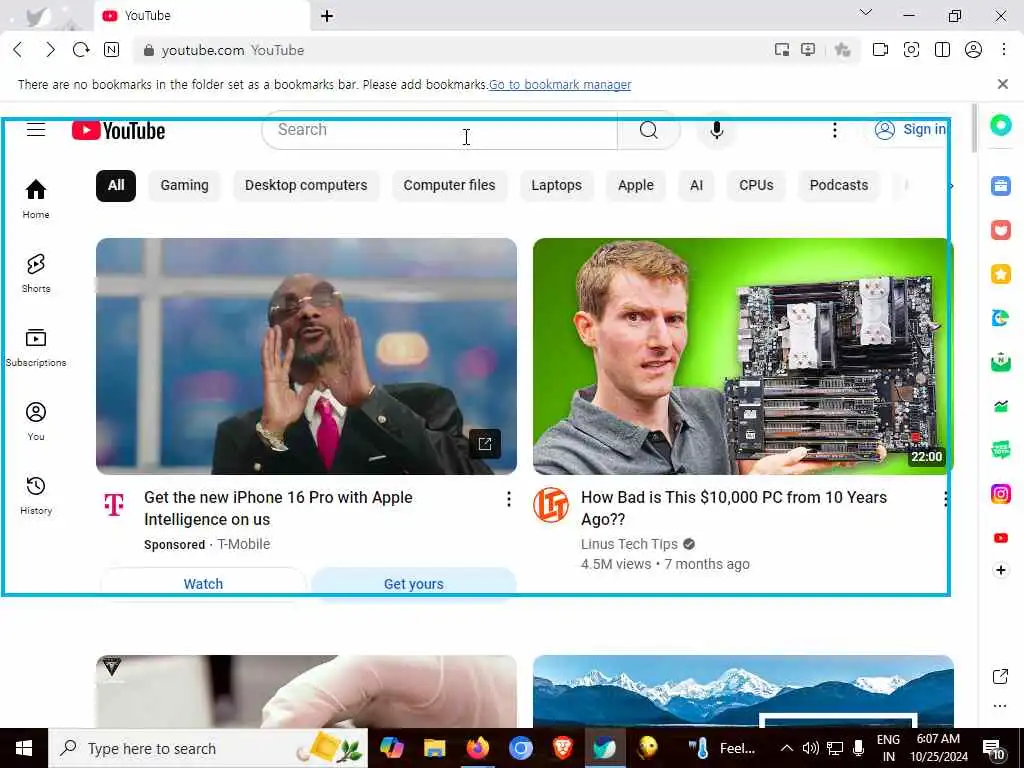1024x768 pixels.
Task: Click the install app monitor icon in address bar
Action: click(808, 50)
